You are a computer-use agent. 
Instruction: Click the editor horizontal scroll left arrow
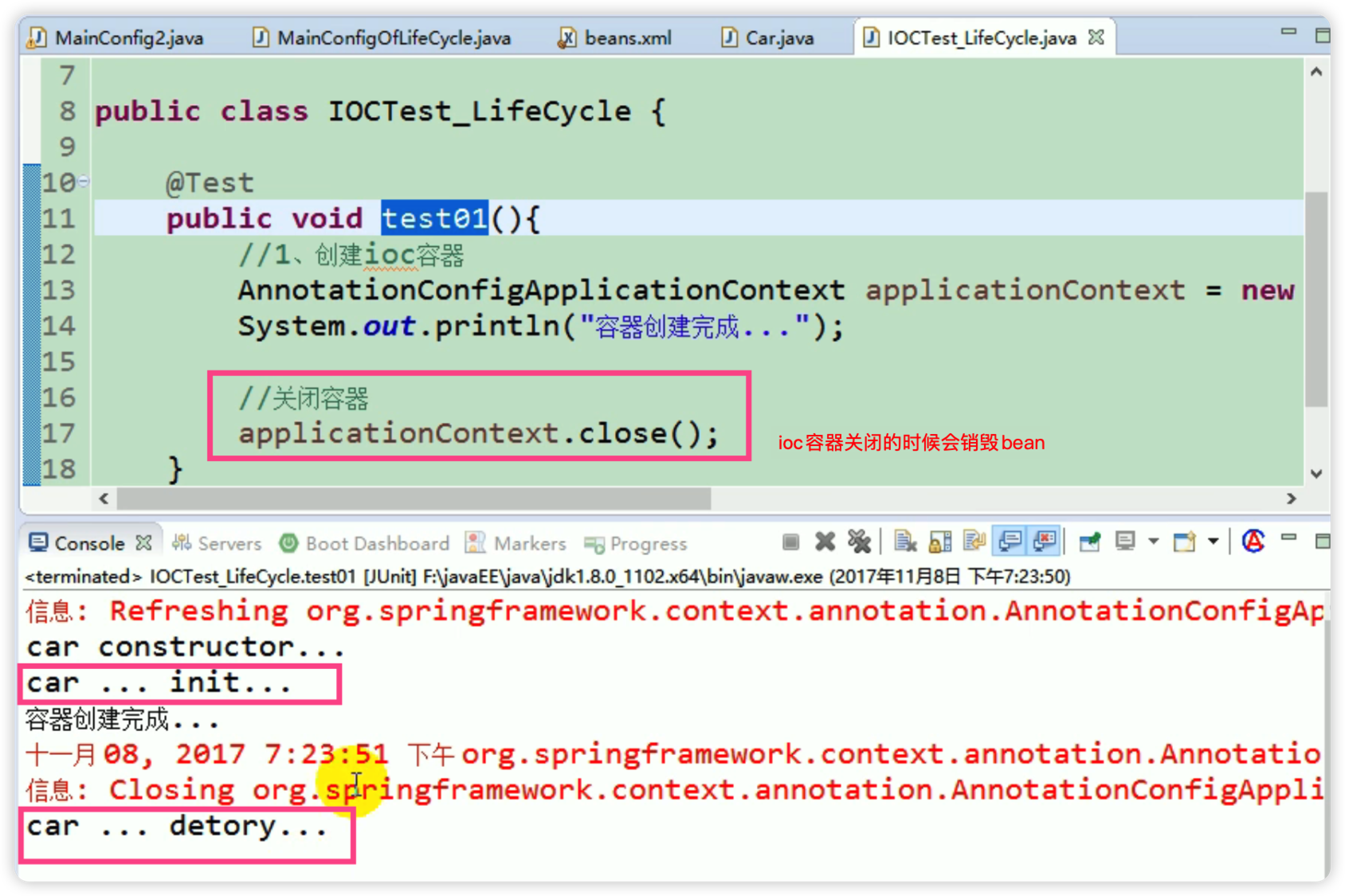(x=104, y=499)
